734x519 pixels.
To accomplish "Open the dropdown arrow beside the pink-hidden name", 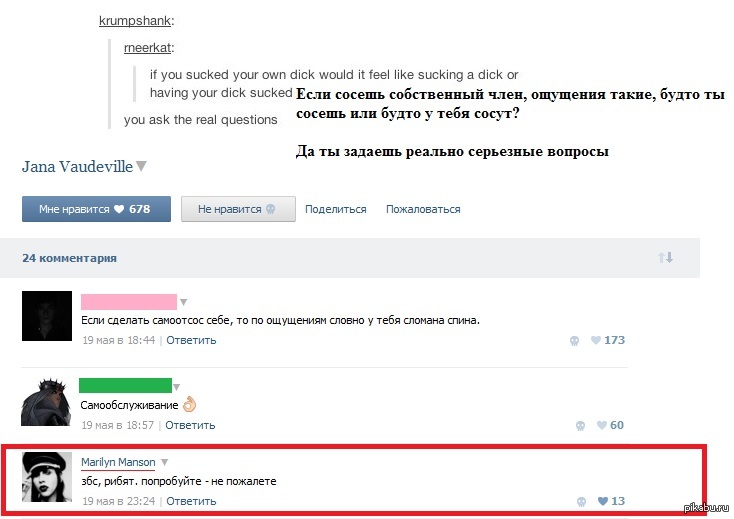I will click(x=184, y=302).
